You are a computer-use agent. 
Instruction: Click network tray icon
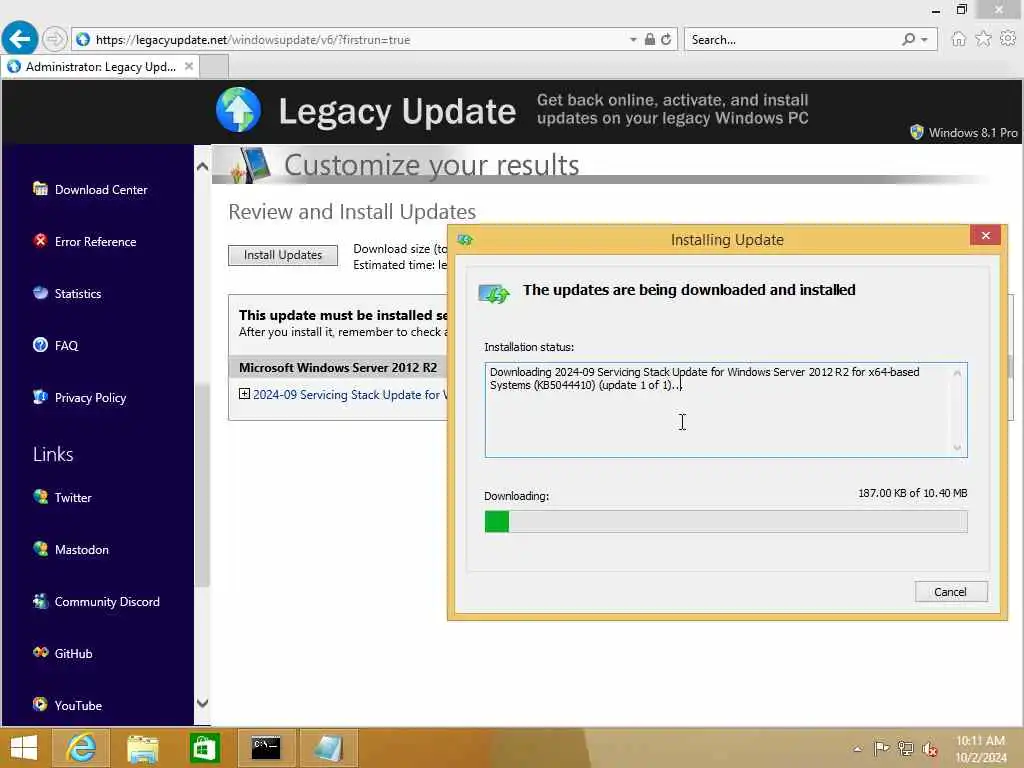[906, 748]
